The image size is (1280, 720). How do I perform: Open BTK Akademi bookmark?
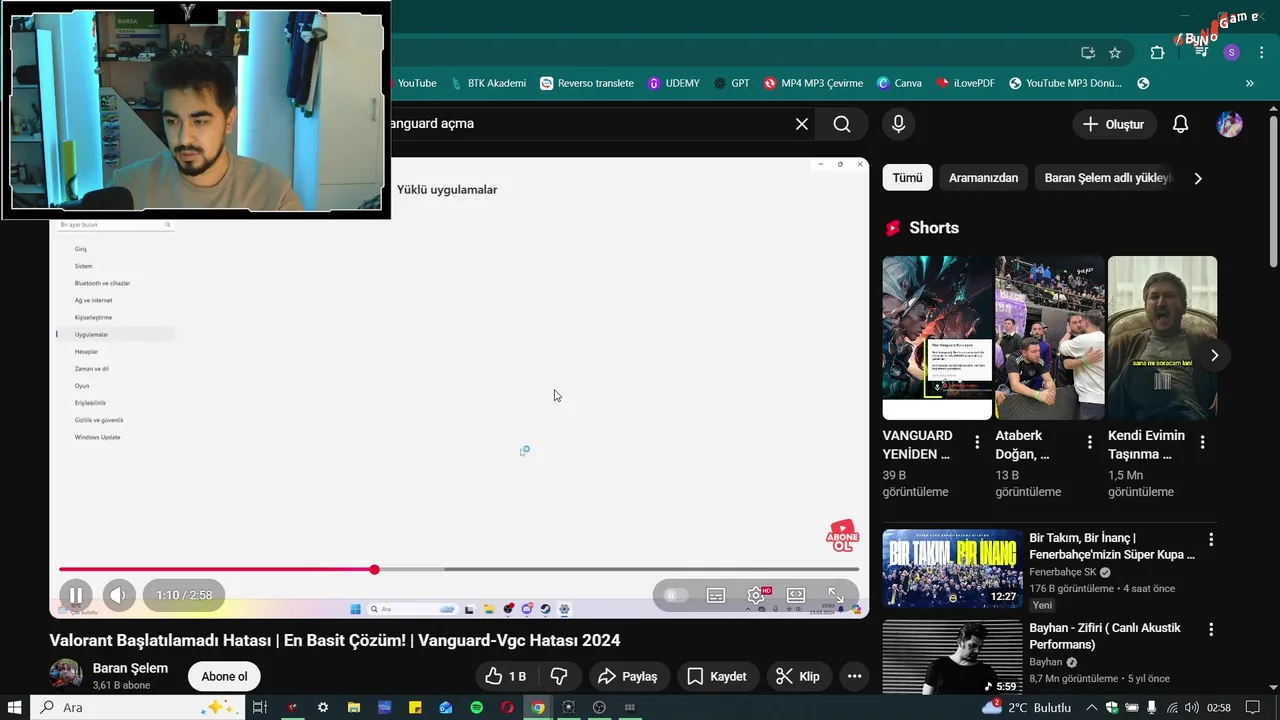(x=488, y=83)
